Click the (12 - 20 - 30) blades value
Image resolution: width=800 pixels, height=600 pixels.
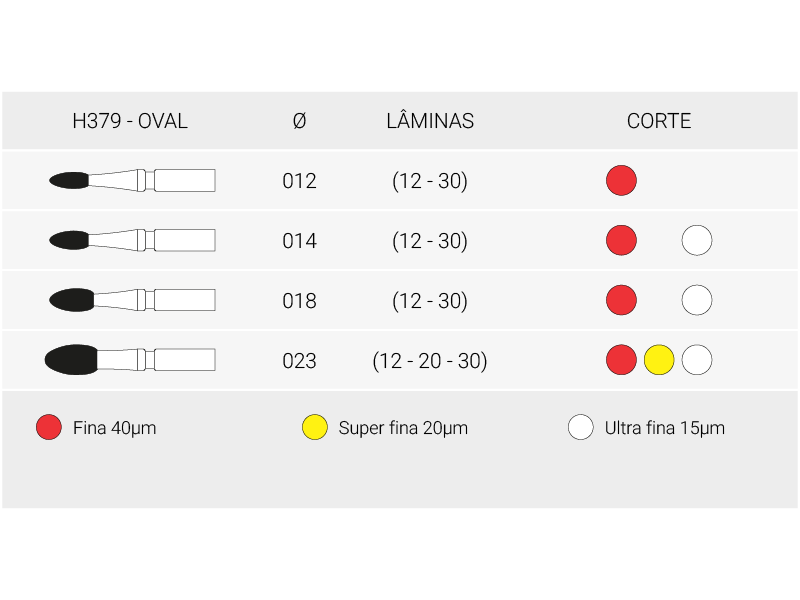click(430, 361)
